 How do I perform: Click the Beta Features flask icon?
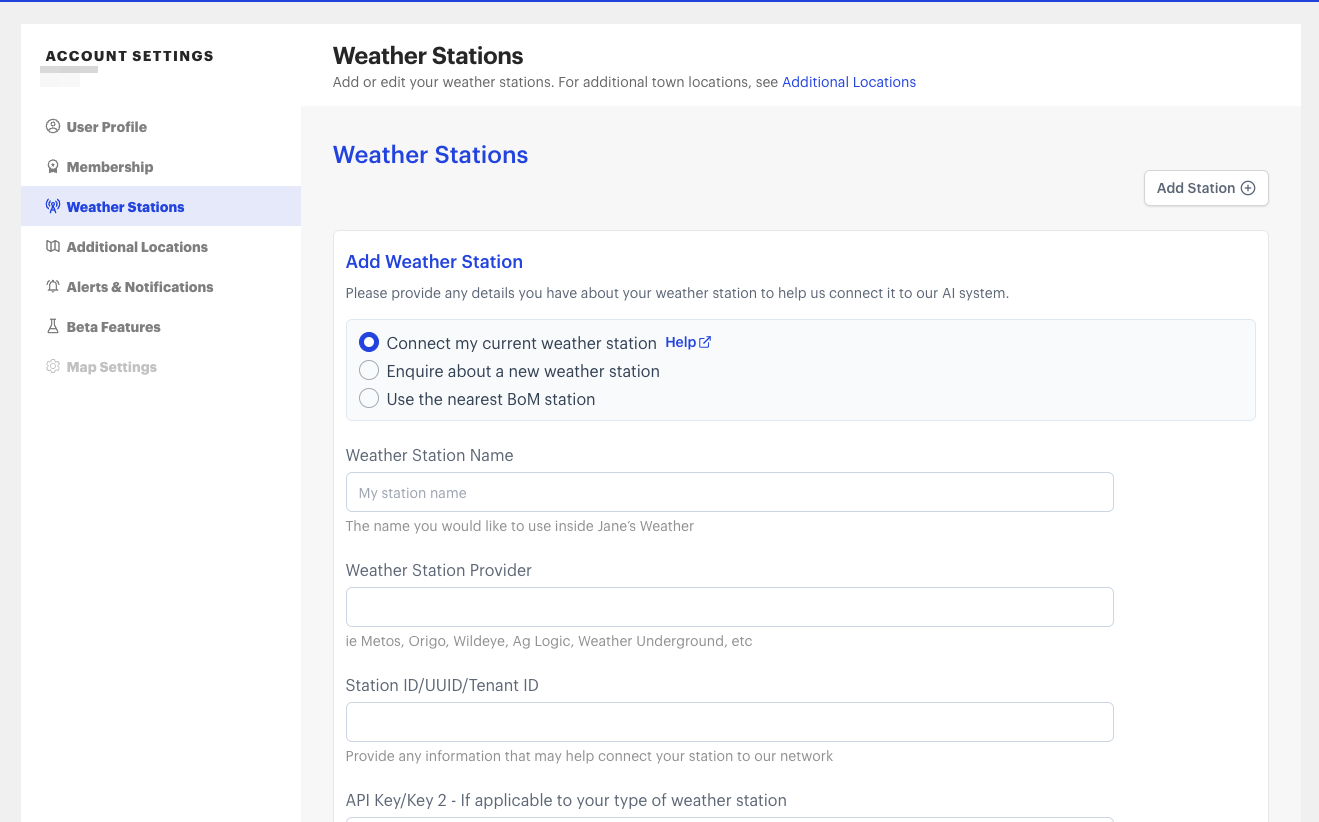click(53, 327)
